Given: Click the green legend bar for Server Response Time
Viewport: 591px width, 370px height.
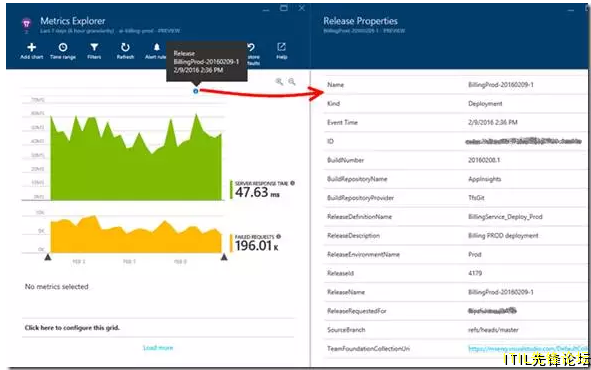Looking at the screenshot, I should (231, 190).
